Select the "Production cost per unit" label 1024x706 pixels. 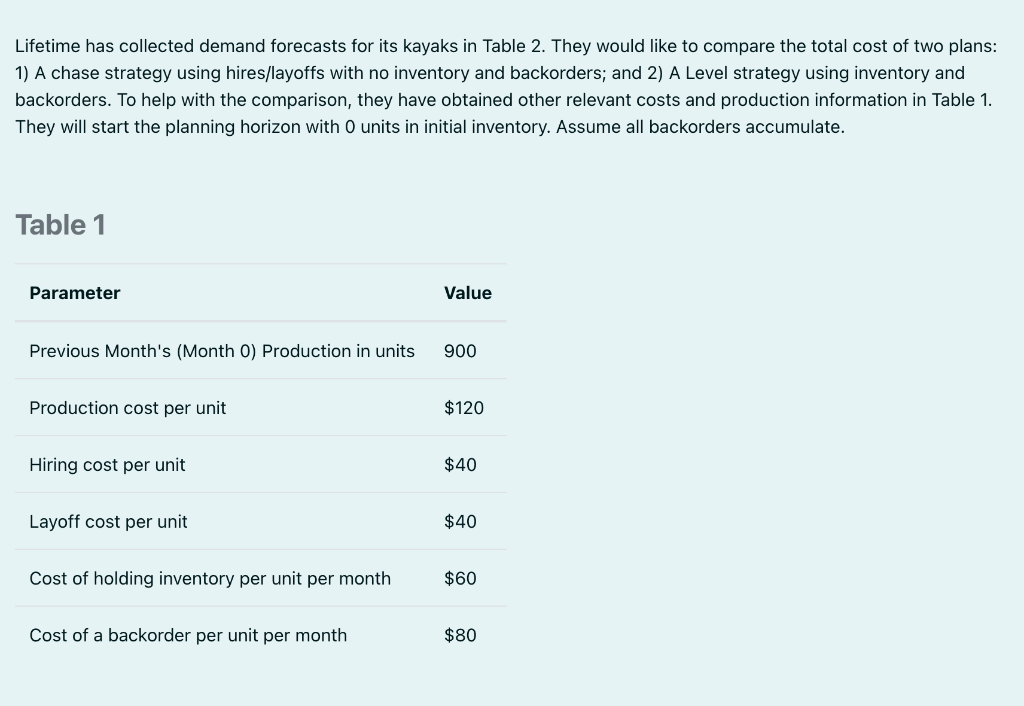coord(128,408)
